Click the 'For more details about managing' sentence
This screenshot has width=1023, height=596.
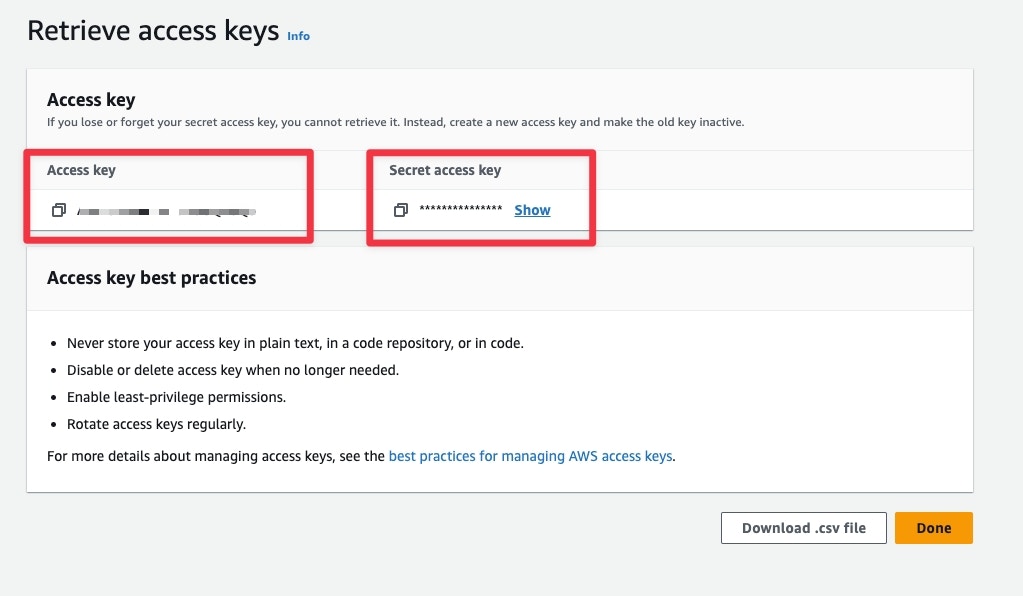[x=215, y=456]
